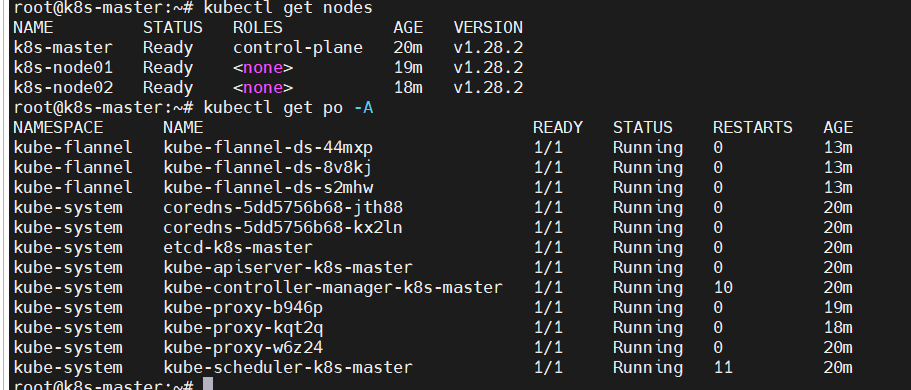Select pod name kube-apiserver-k8s-master

[x=288, y=267]
